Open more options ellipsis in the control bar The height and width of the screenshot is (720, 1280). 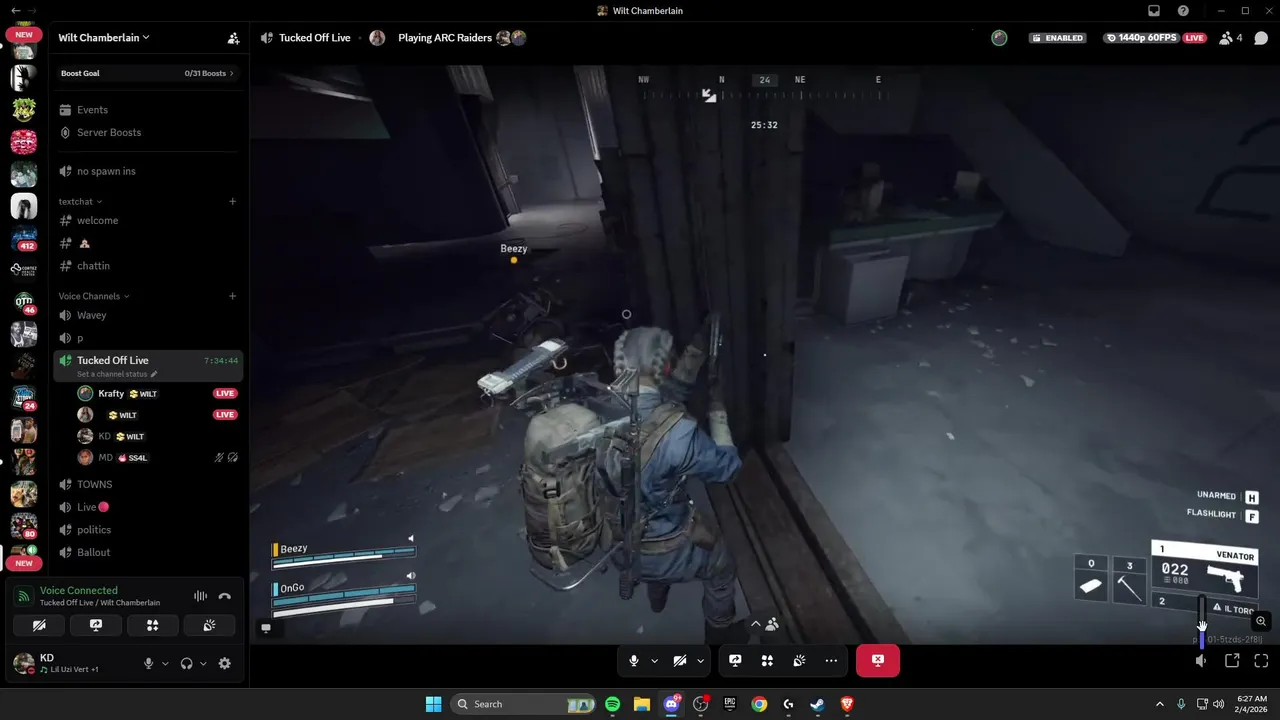pos(831,661)
